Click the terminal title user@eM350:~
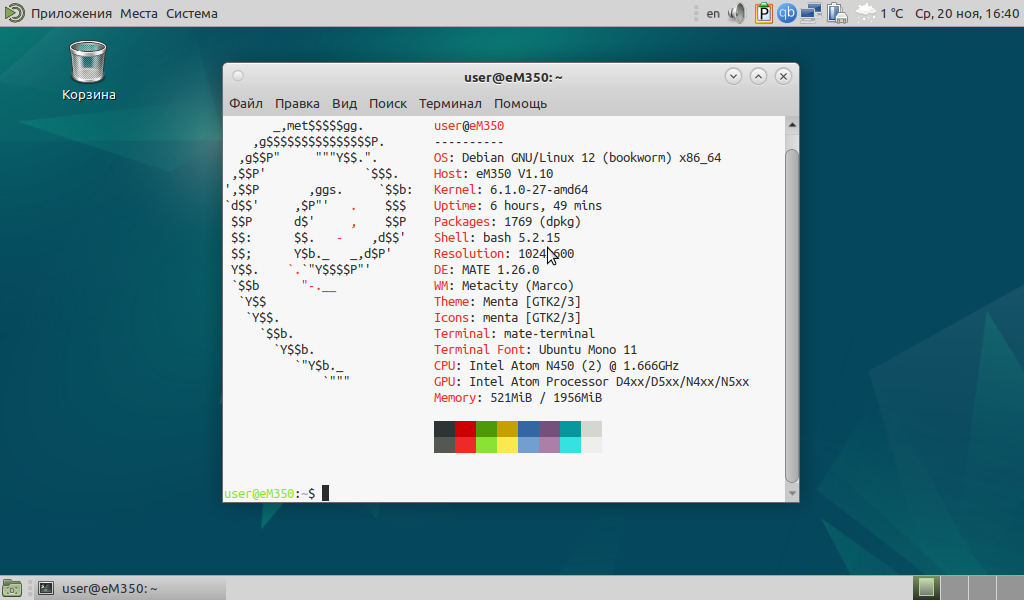Image resolution: width=1024 pixels, height=600 pixels. [x=513, y=77]
